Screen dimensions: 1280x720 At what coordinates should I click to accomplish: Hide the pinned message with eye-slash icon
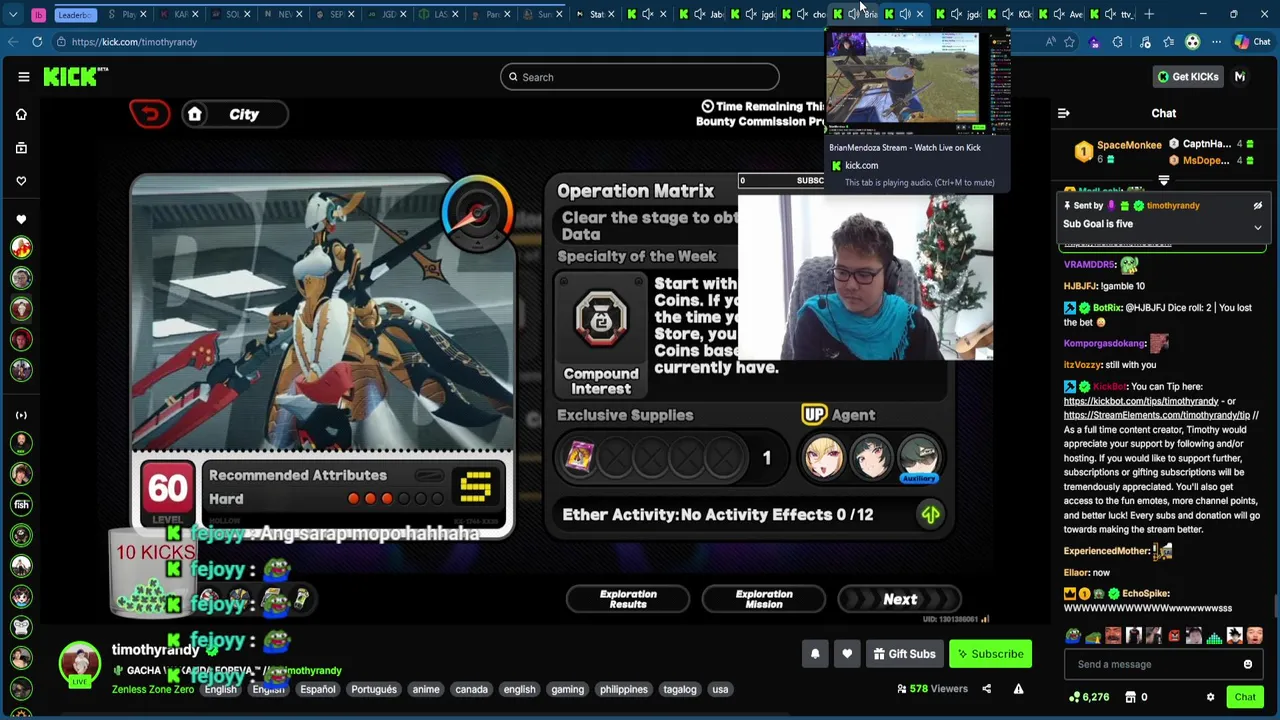[x=1258, y=206]
